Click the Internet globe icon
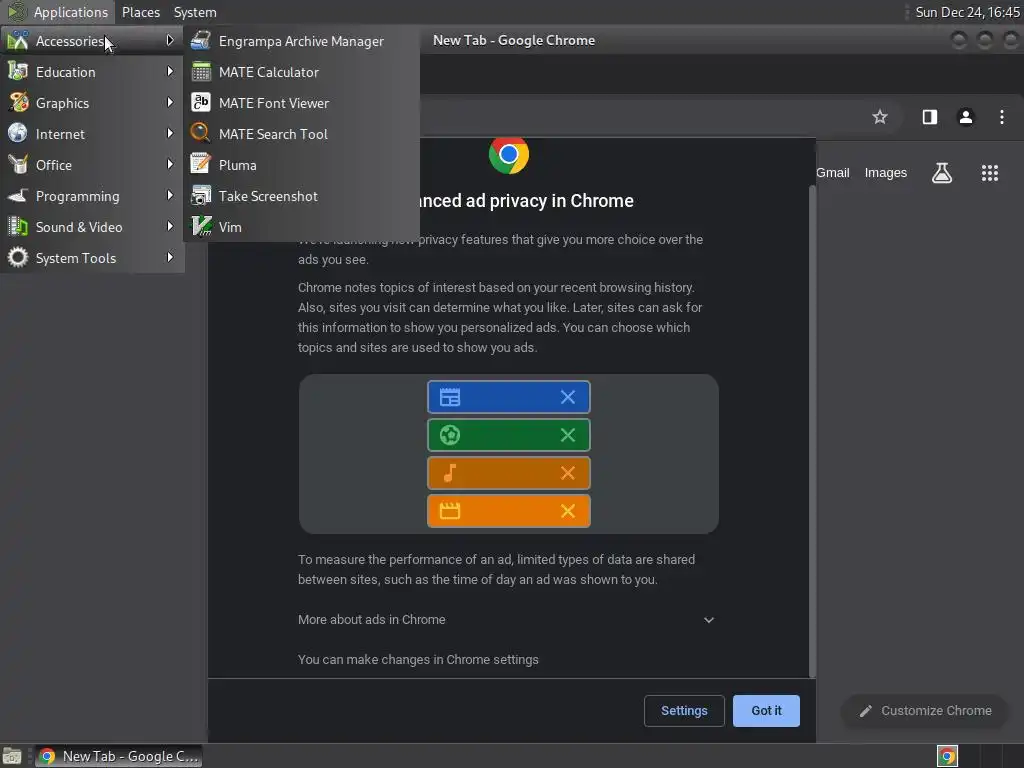Image resolution: width=1024 pixels, height=768 pixels. click(x=18, y=134)
